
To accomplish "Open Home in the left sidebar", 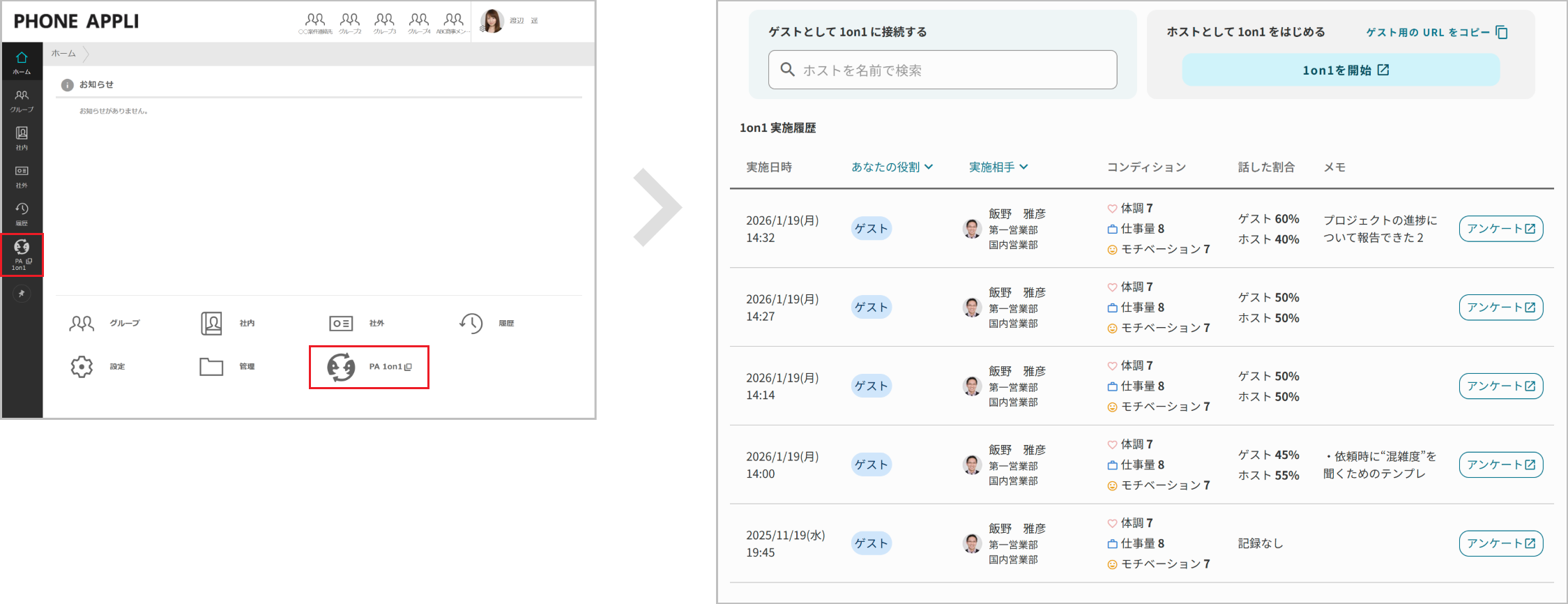I will [22, 61].
